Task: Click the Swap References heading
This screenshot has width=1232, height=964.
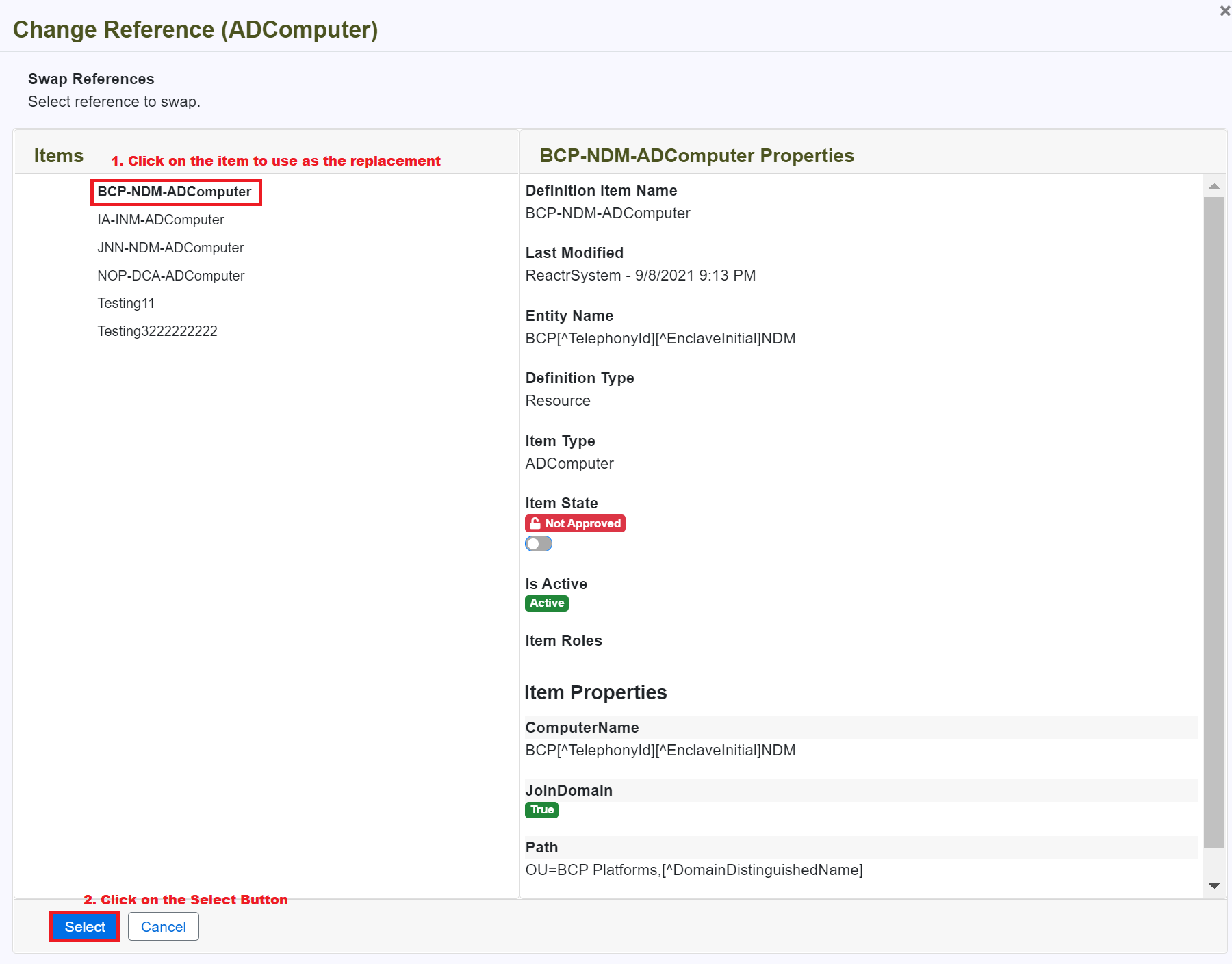Action: coord(91,79)
